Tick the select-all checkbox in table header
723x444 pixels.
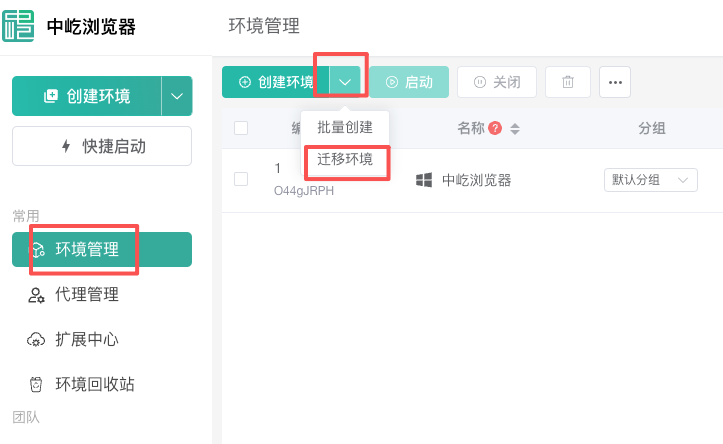[241, 128]
